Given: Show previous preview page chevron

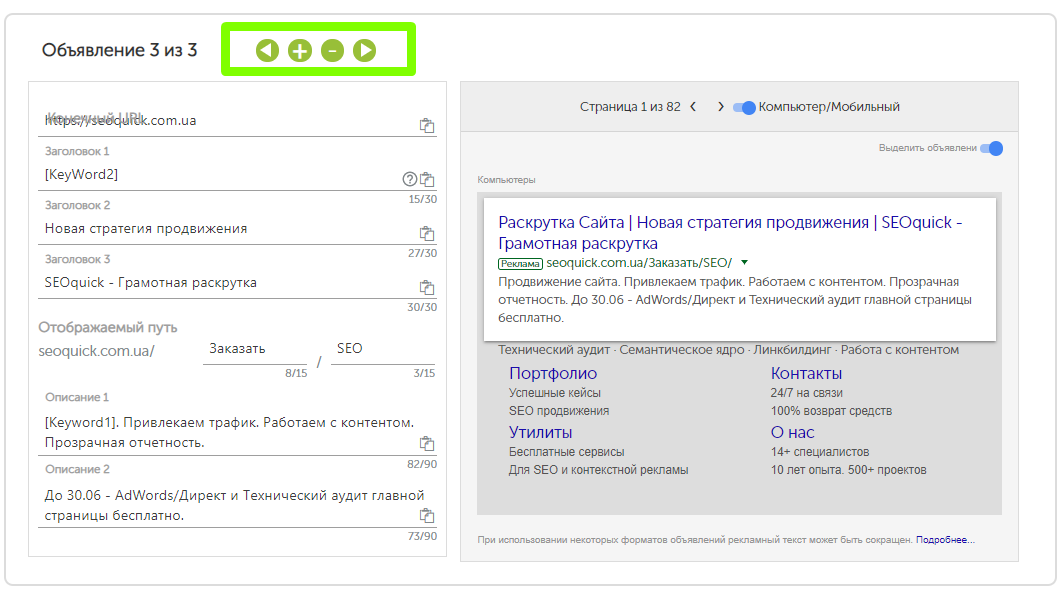Looking at the screenshot, I should pyautogui.click(x=693, y=106).
